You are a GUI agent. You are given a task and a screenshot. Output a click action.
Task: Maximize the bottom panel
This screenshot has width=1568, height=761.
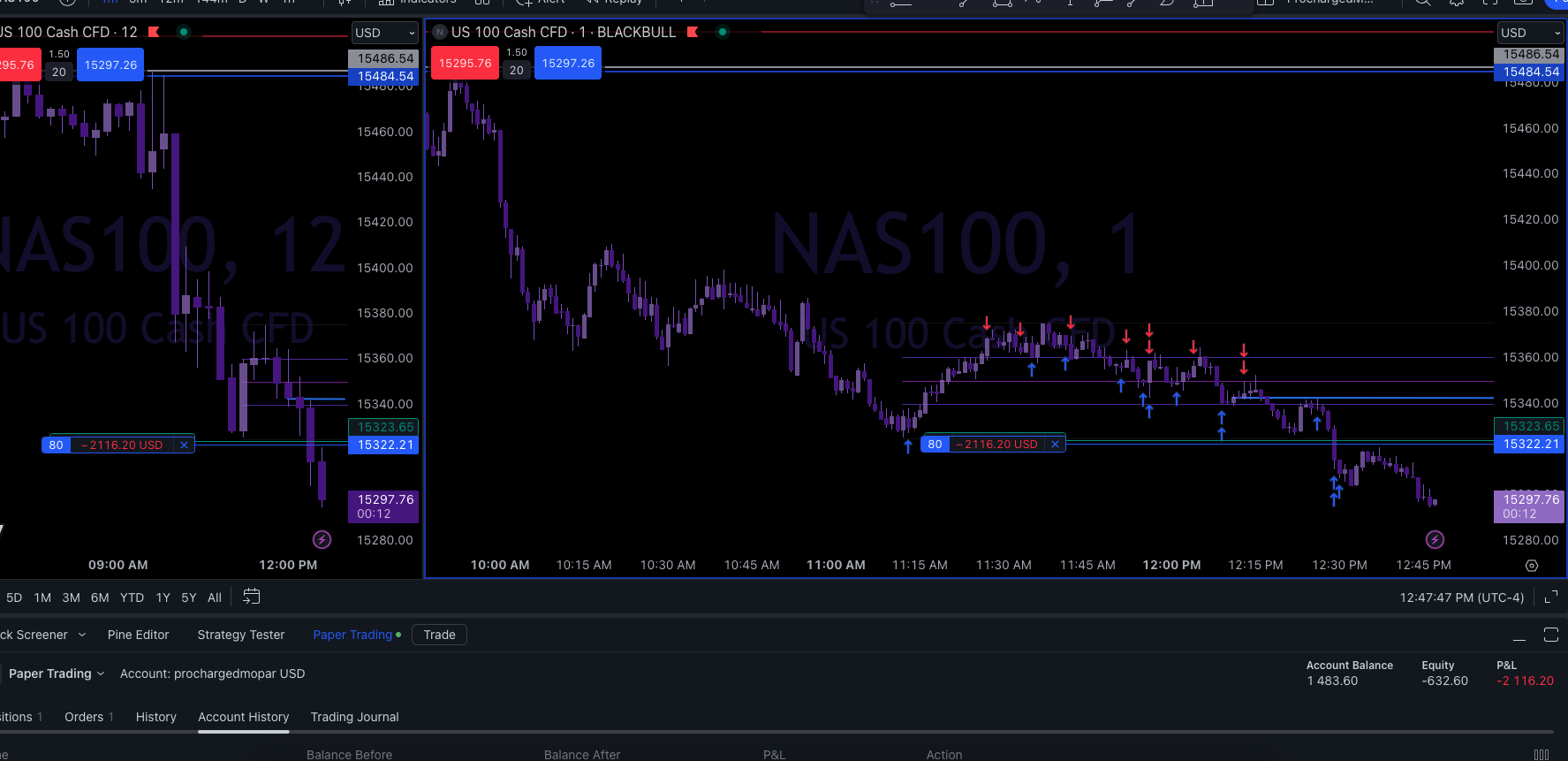pos(1551,635)
